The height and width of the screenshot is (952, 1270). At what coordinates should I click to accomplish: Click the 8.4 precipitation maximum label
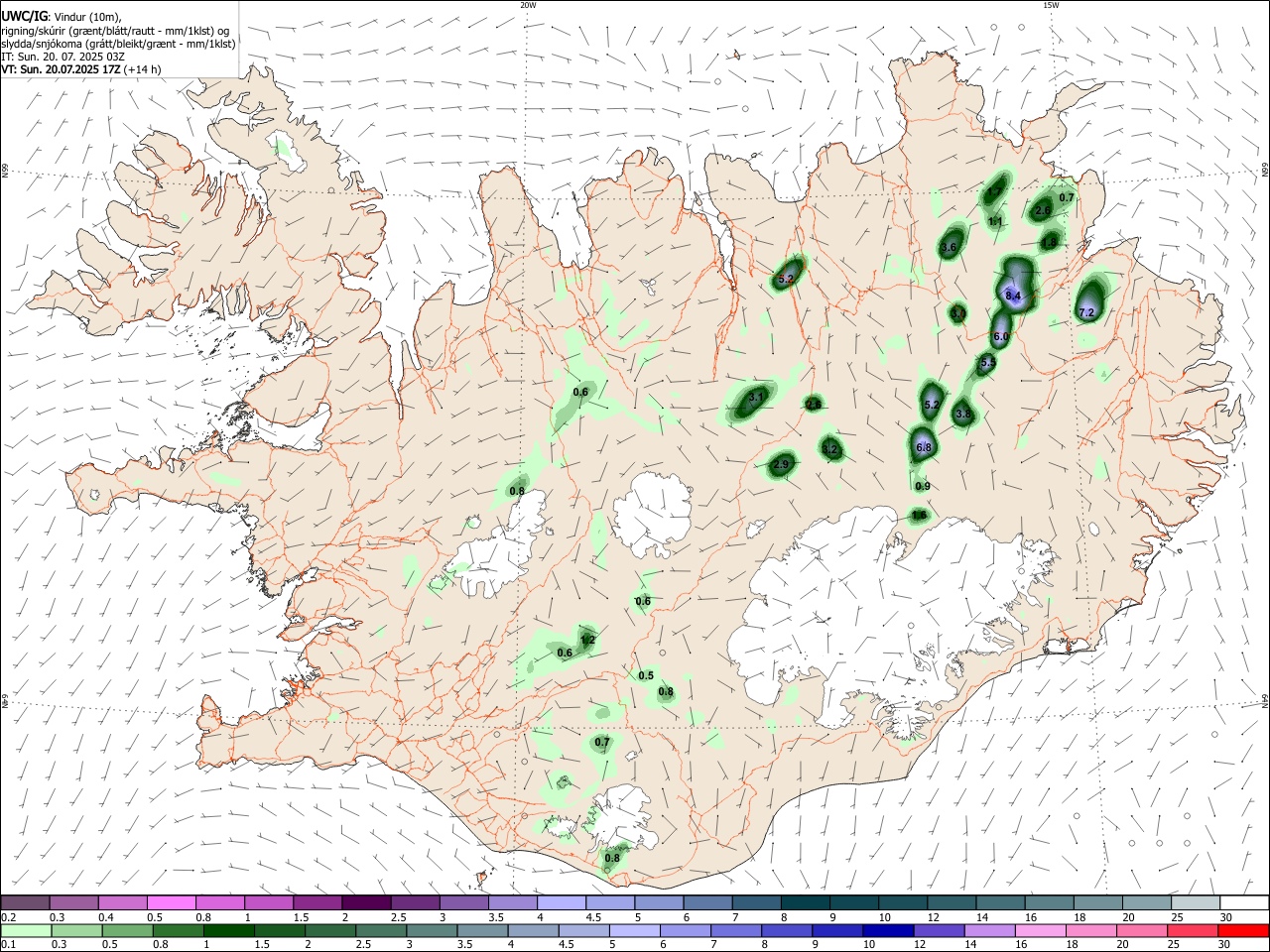coord(1013,296)
